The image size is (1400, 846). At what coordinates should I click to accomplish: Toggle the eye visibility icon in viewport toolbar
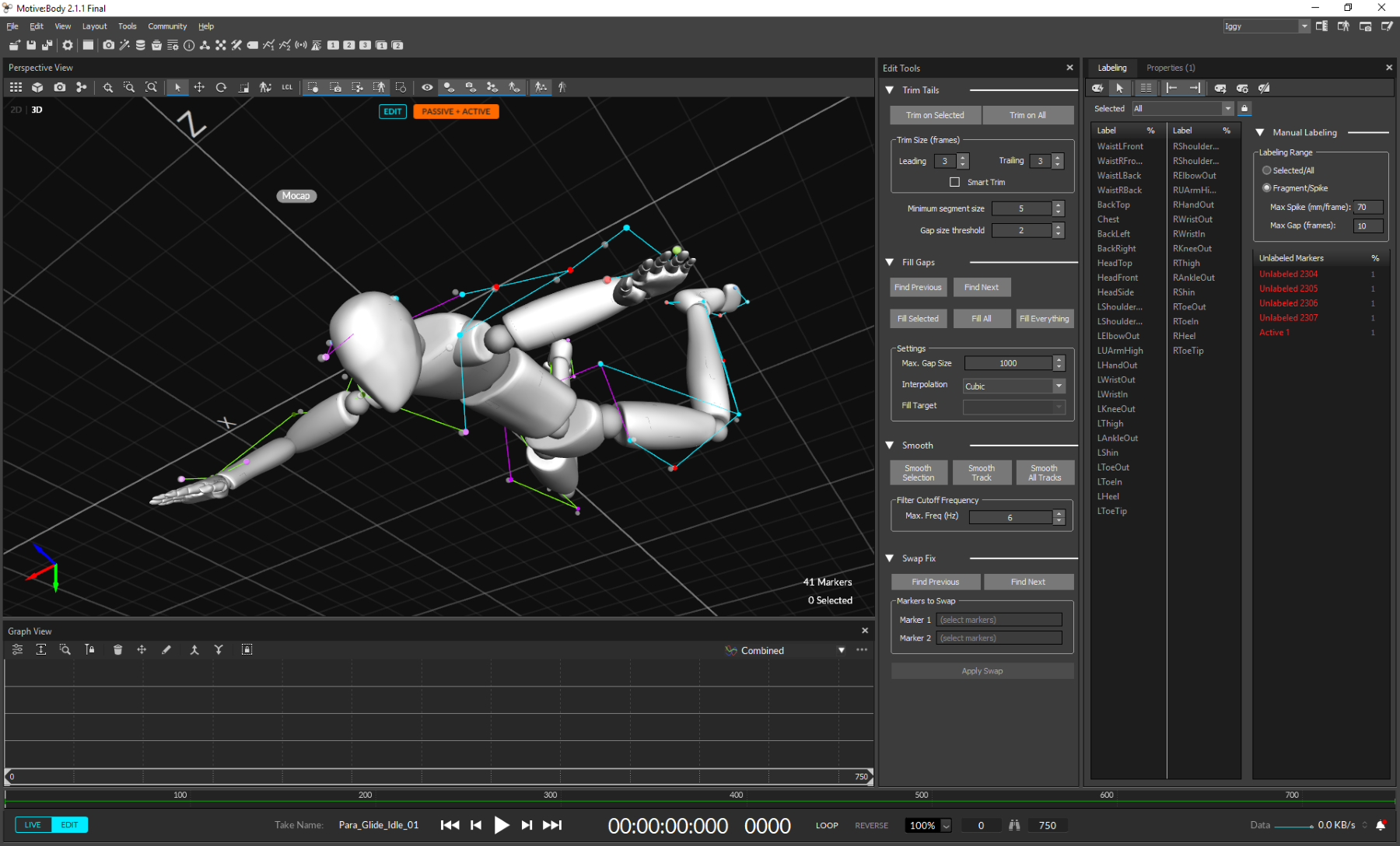point(427,88)
